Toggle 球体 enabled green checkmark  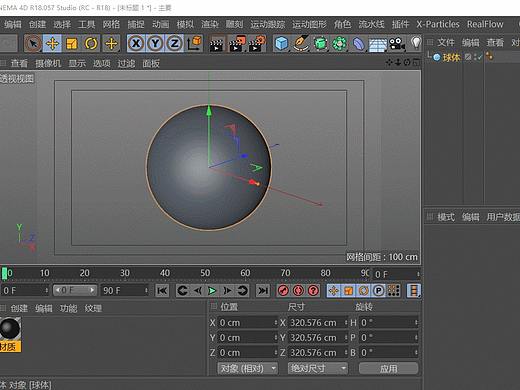[x=480, y=57]
